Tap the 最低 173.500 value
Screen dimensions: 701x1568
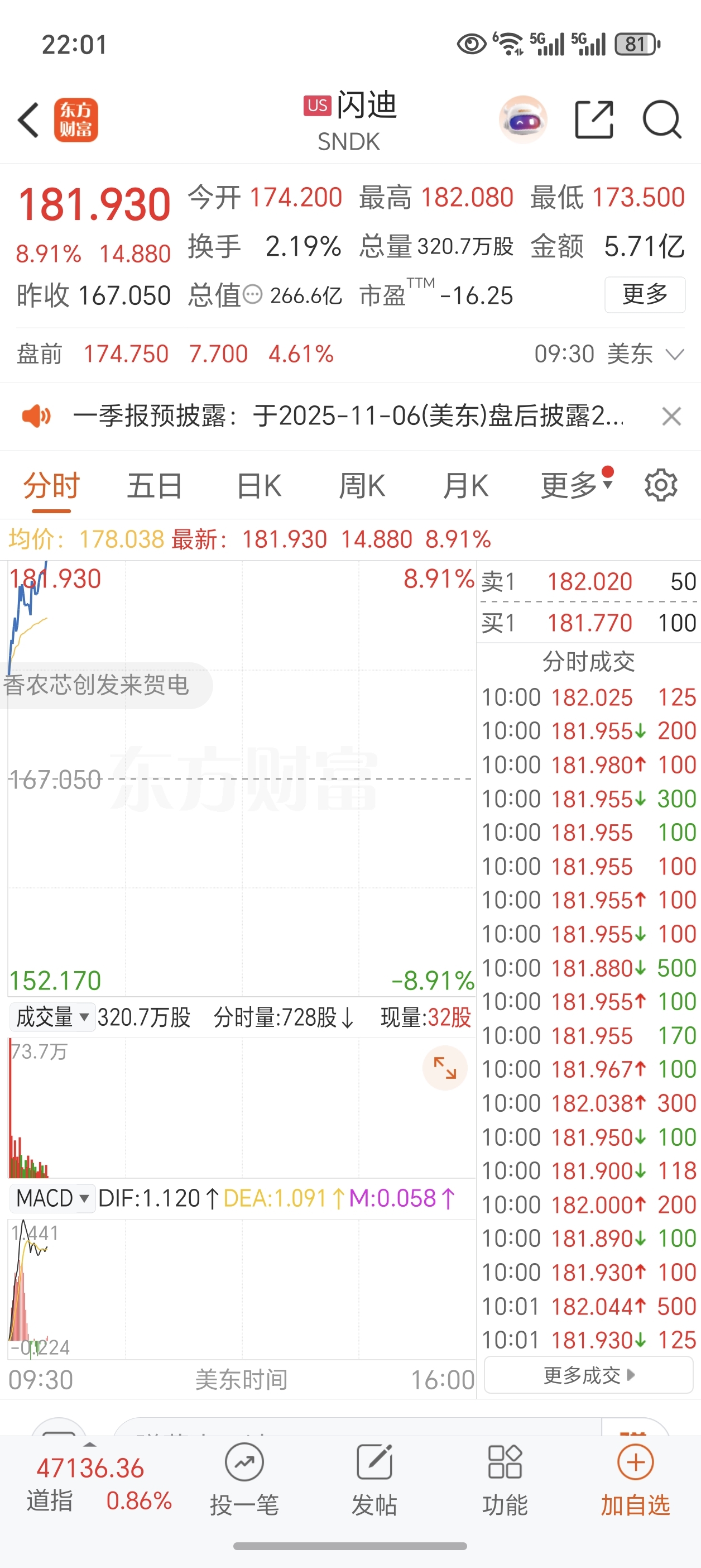[638, 197]
